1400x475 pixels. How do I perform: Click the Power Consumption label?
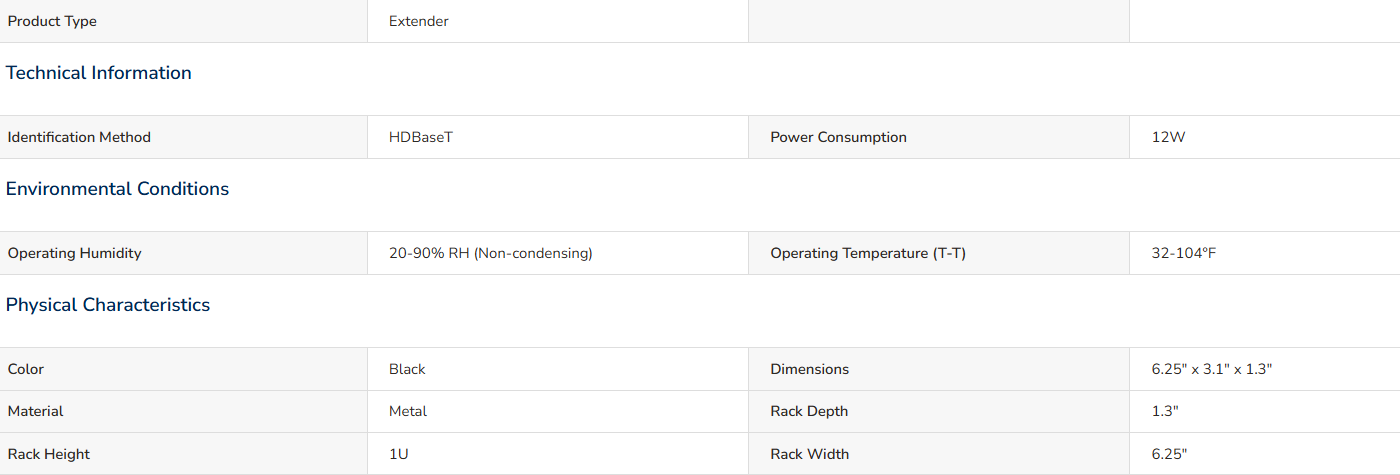(838, 137)
